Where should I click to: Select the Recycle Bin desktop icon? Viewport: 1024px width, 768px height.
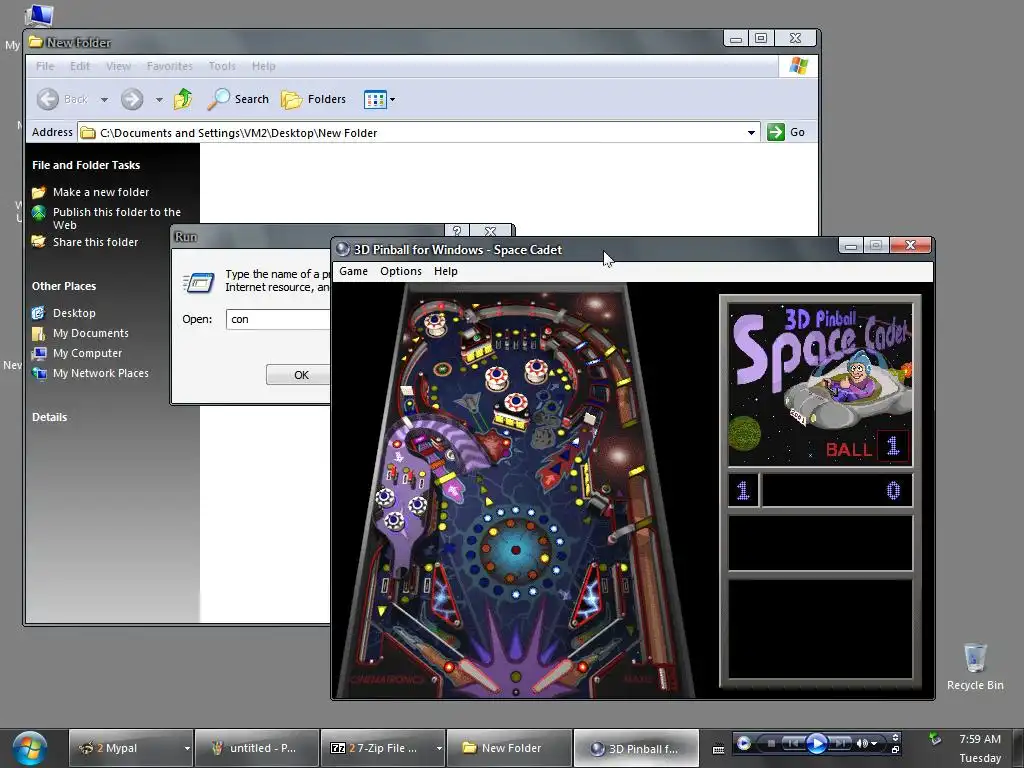tap(975, 666)
